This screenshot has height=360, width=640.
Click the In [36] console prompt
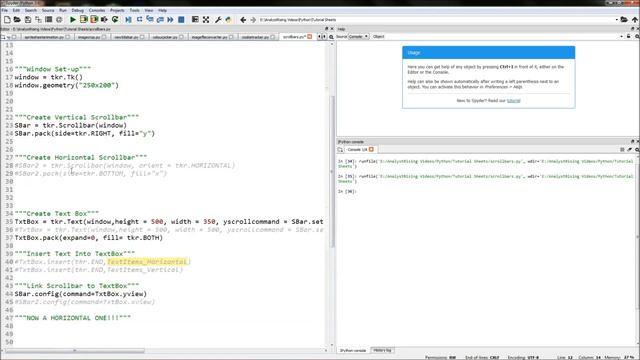[347, 191]
